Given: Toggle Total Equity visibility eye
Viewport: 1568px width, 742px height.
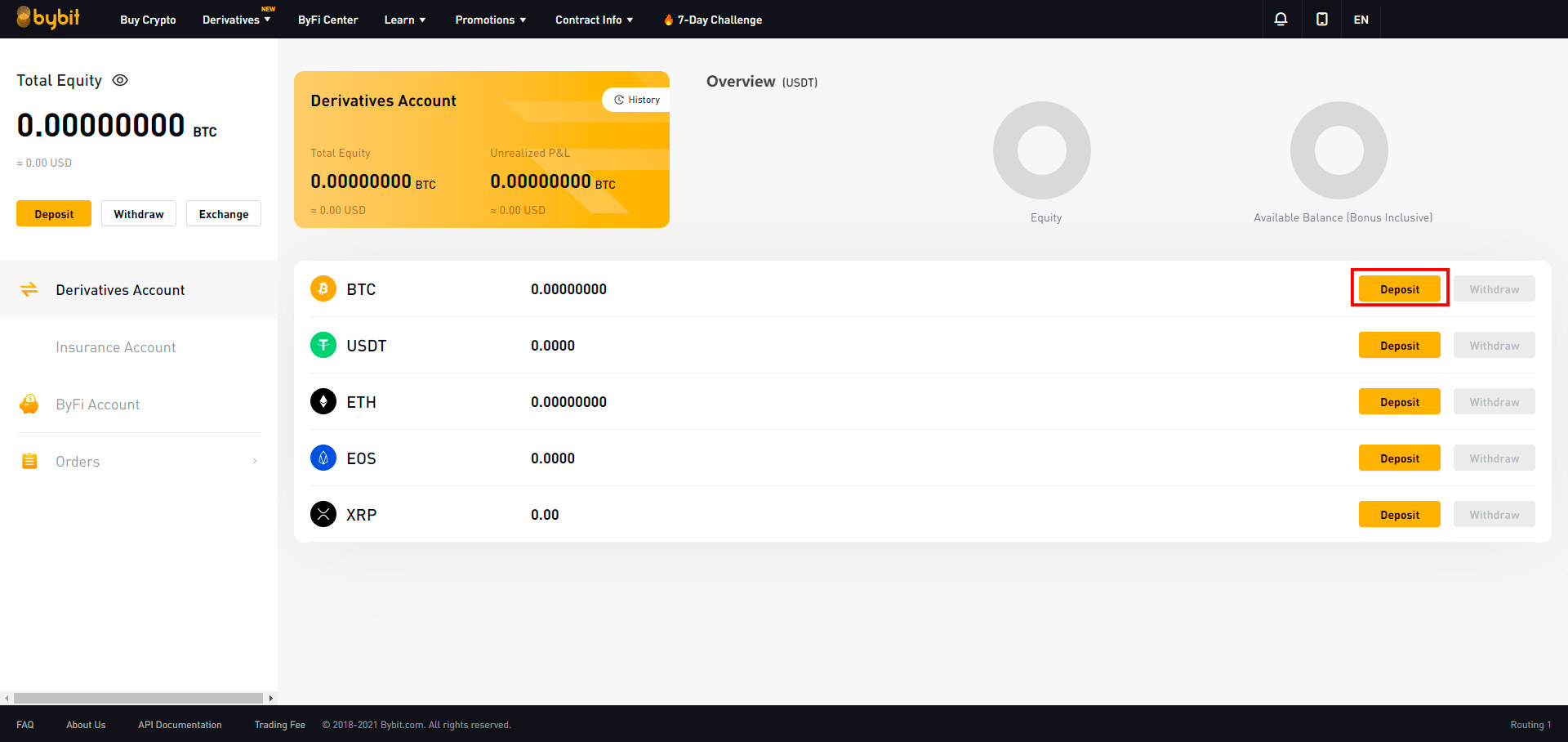Looking at the screenshot, I should [120, 80].
